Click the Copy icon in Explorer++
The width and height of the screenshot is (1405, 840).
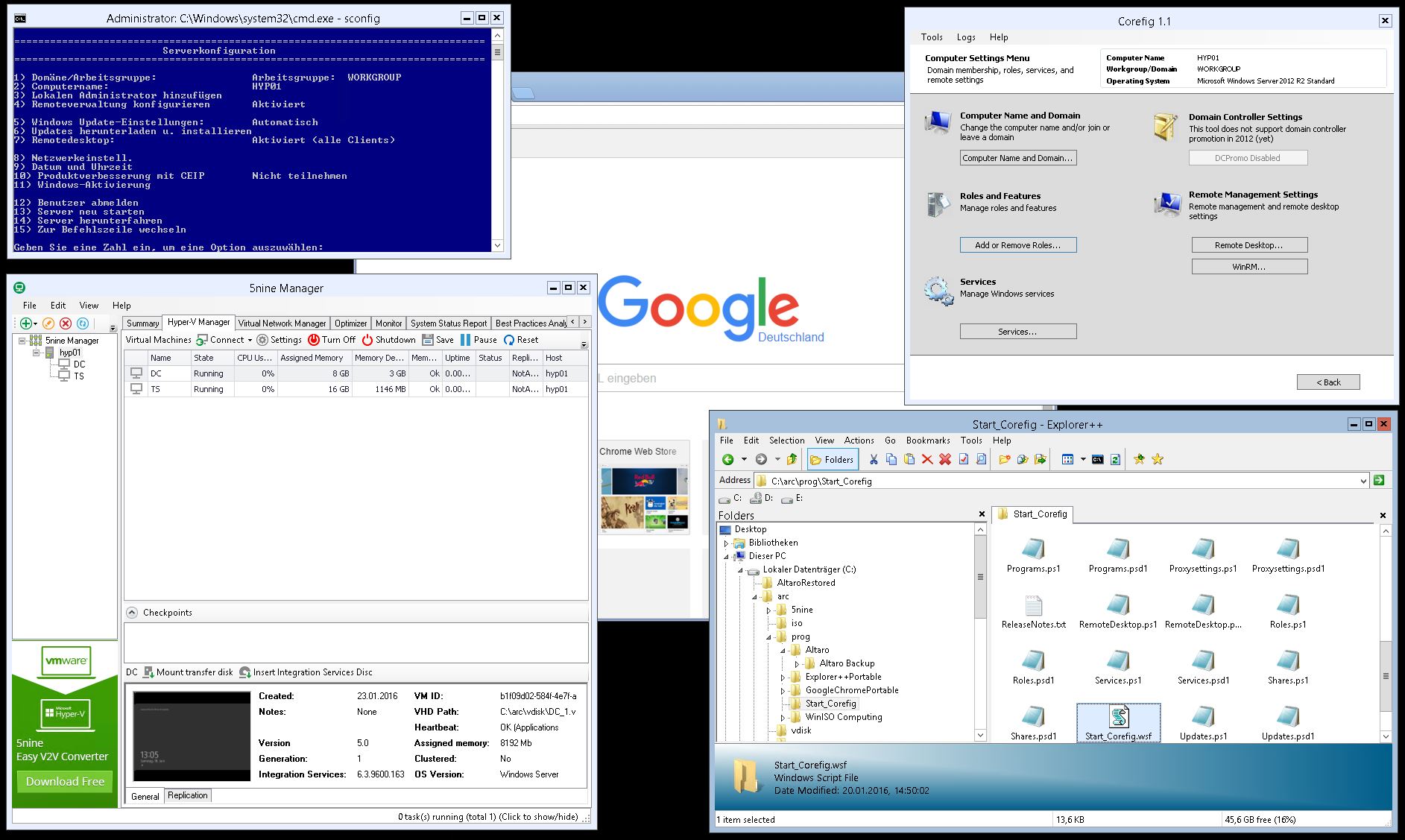pos(891,459)
